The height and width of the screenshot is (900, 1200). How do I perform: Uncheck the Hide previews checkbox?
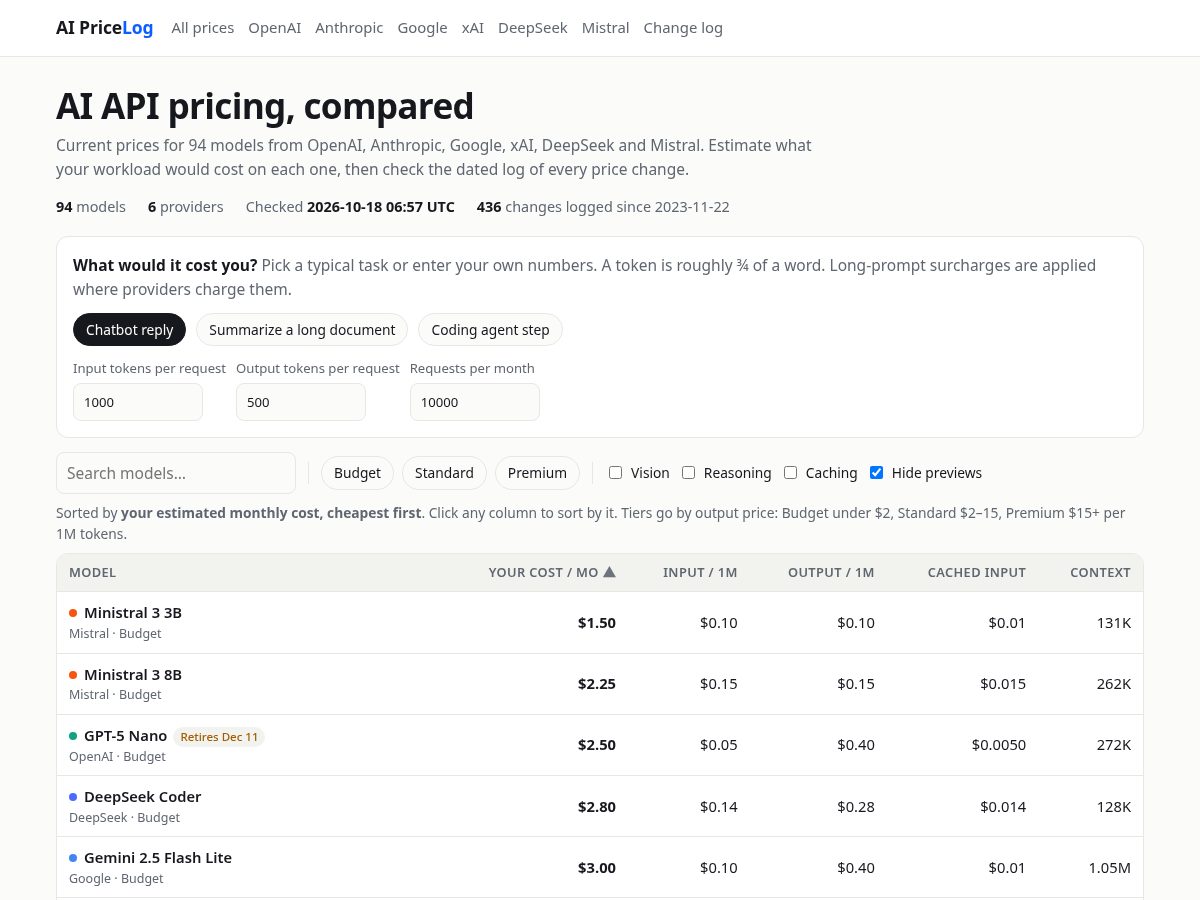point(877,473)
